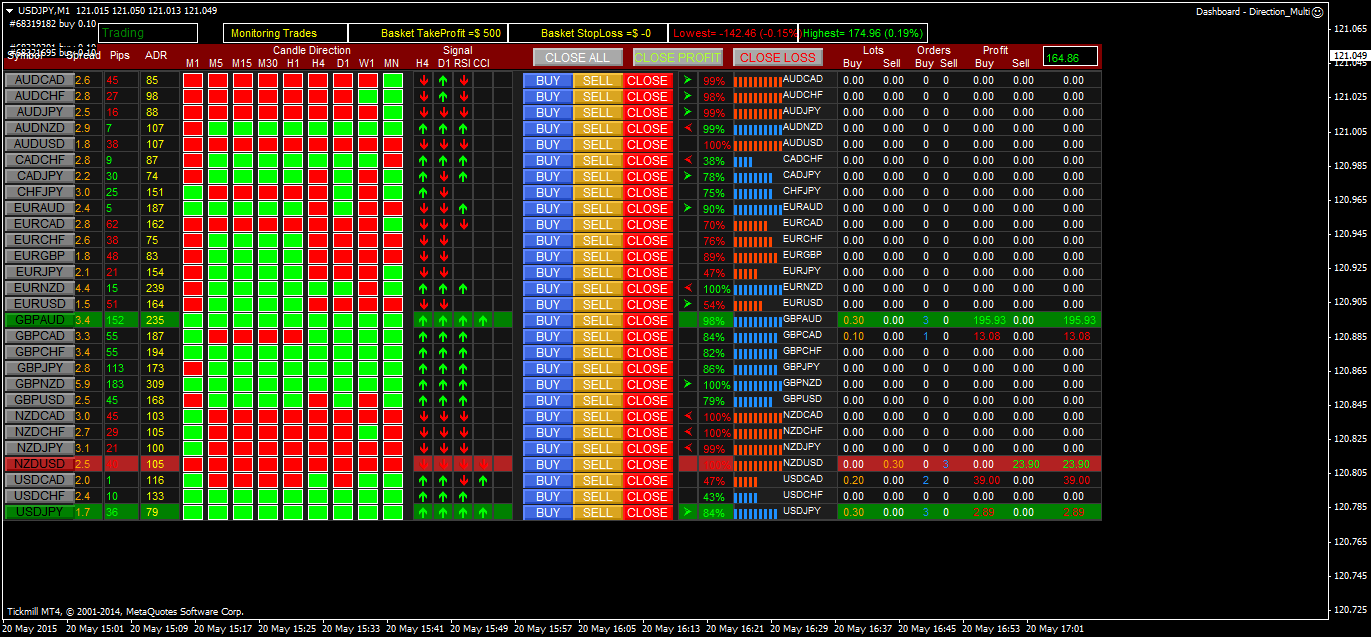This screenshot has height=637, width=1371.
Task: Click the 152 pips value for GBPAUD
Action: pos(116,320)
